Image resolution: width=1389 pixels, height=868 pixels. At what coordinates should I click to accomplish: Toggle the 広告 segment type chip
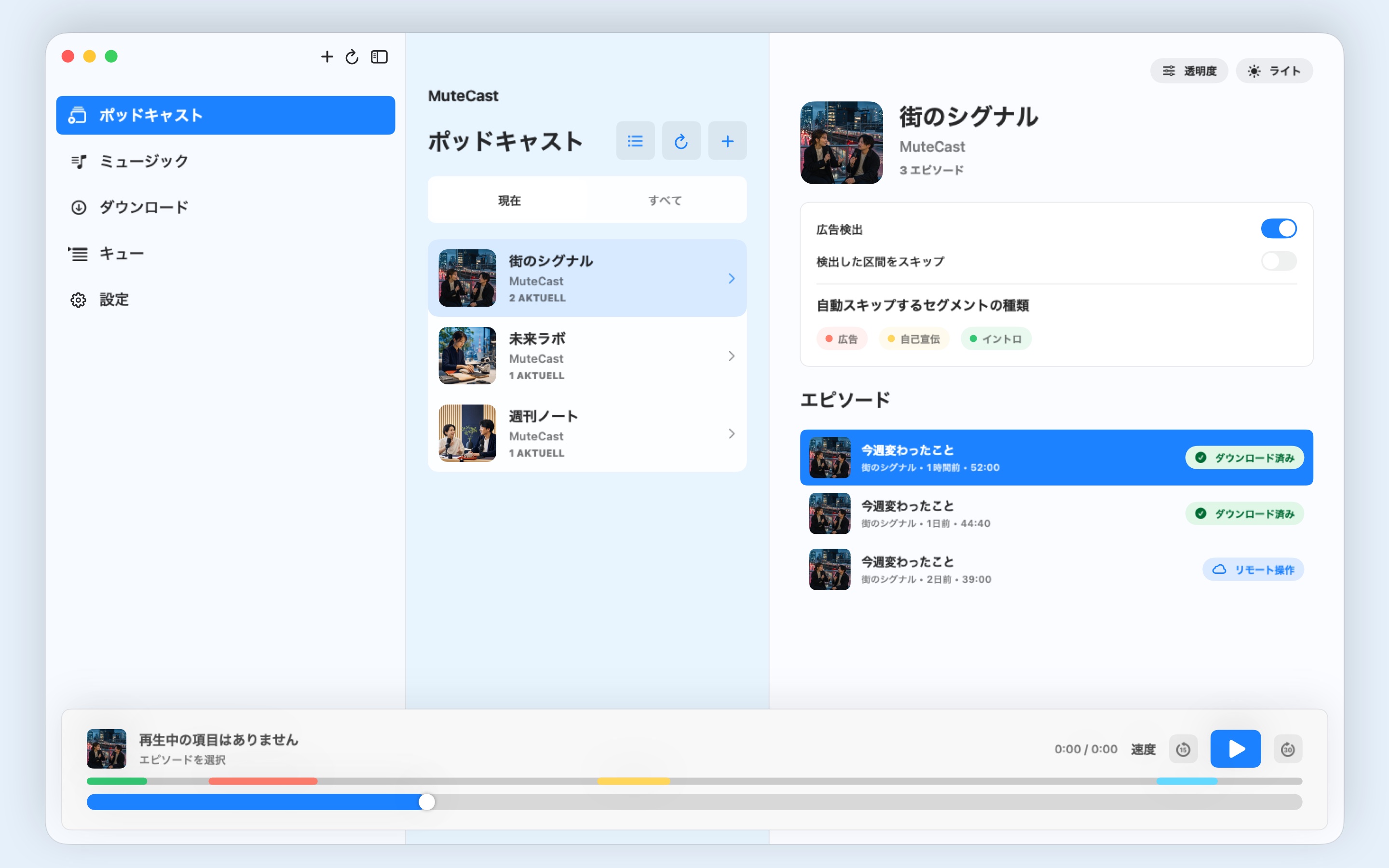tap(842, 339)
